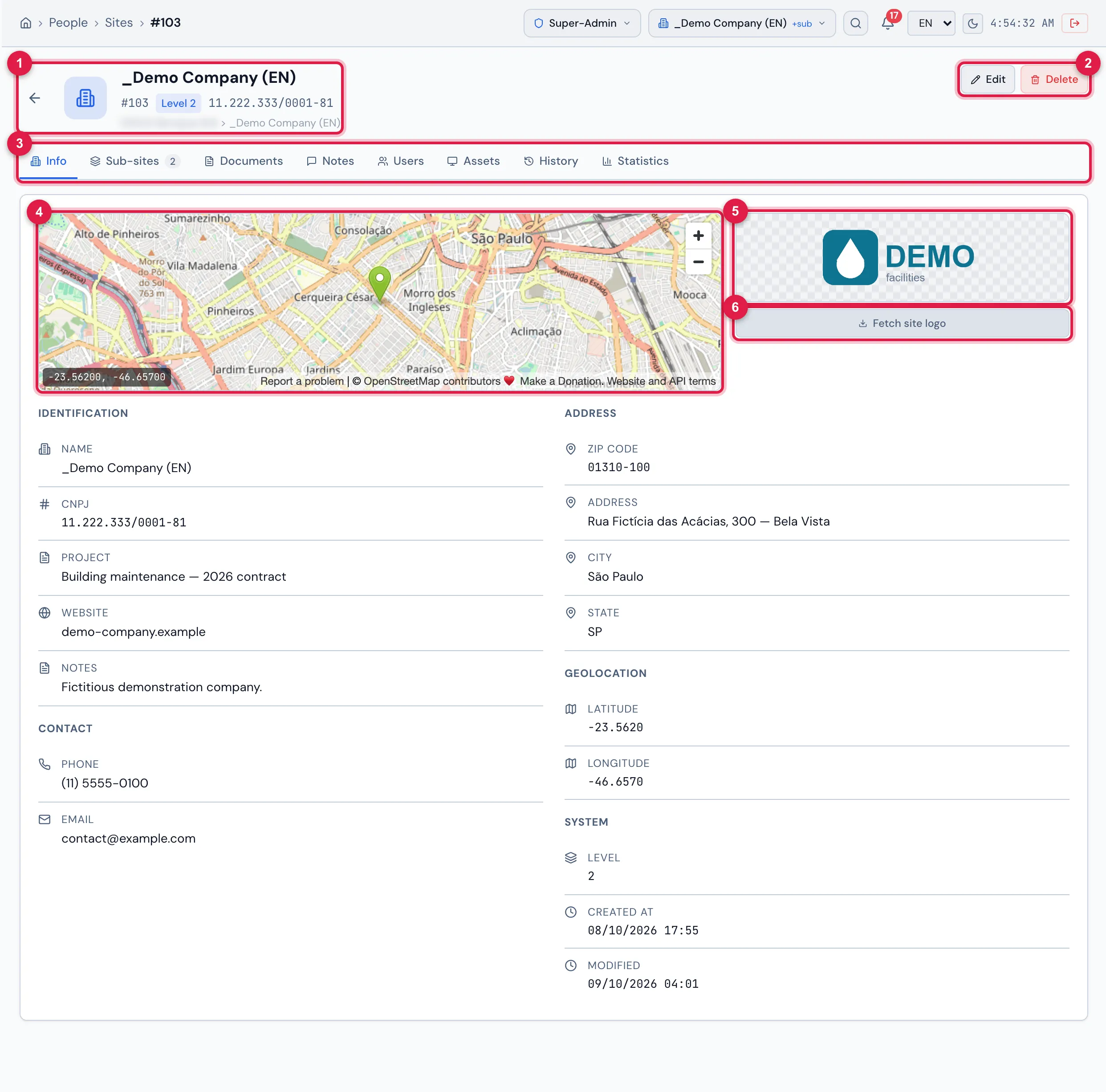Click the Edit button
This screenshot has width=1106, height=1092.
pos(988,79)
